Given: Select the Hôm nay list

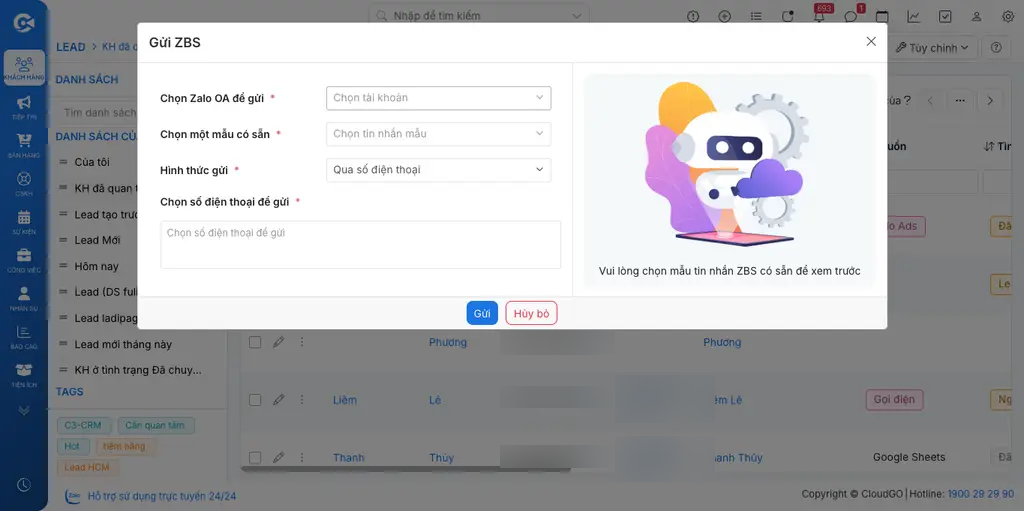Looking at the screenshot, I should [x=96, y=266].
